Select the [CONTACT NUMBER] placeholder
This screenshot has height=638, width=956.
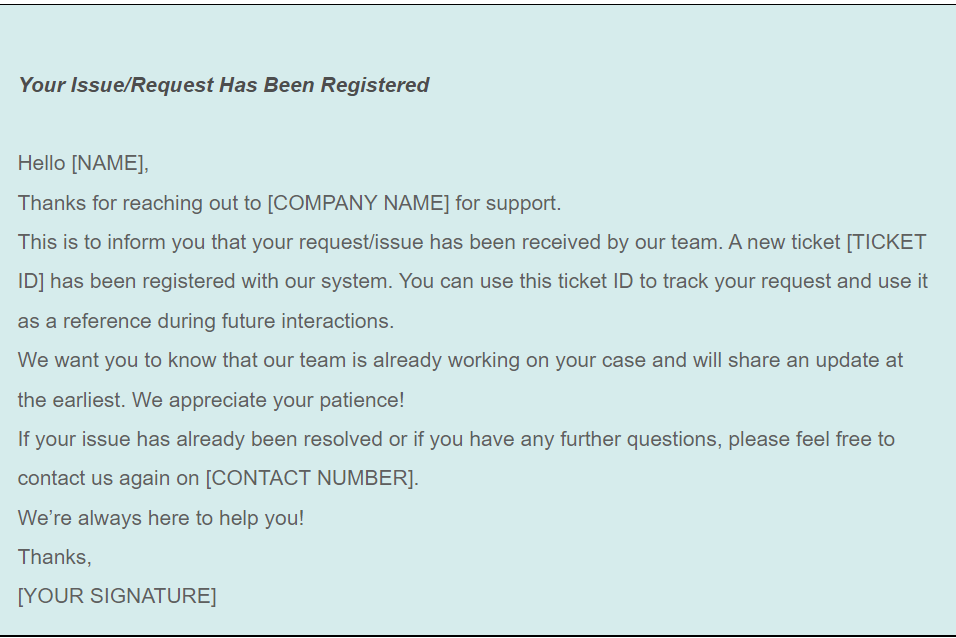pyautogui.click(x=312, y=478)
